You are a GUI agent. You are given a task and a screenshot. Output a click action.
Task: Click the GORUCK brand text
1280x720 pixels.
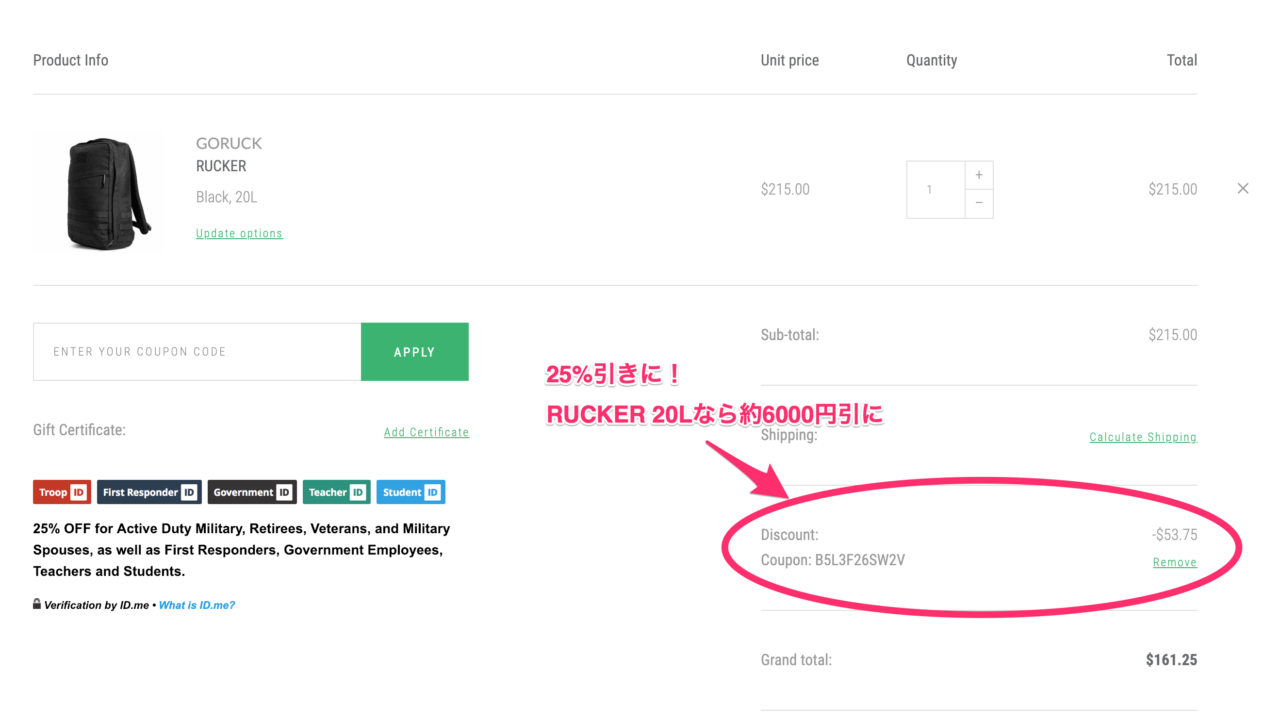click(x=229, y=143)
